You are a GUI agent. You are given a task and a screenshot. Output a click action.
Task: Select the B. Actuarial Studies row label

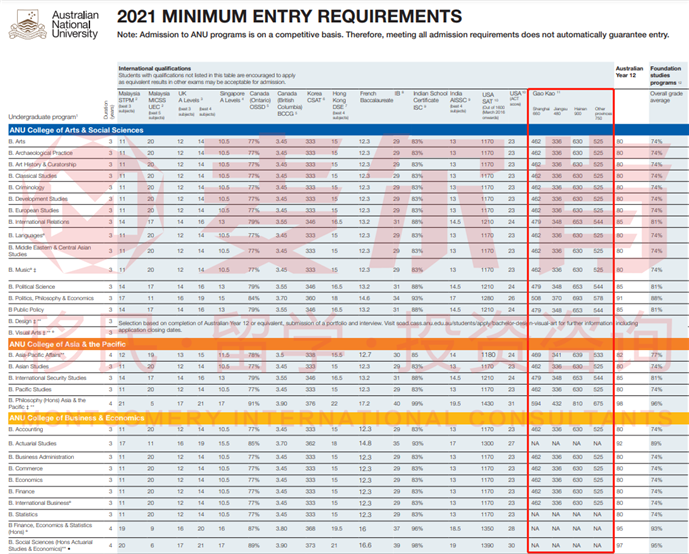(x=33, y=443)
